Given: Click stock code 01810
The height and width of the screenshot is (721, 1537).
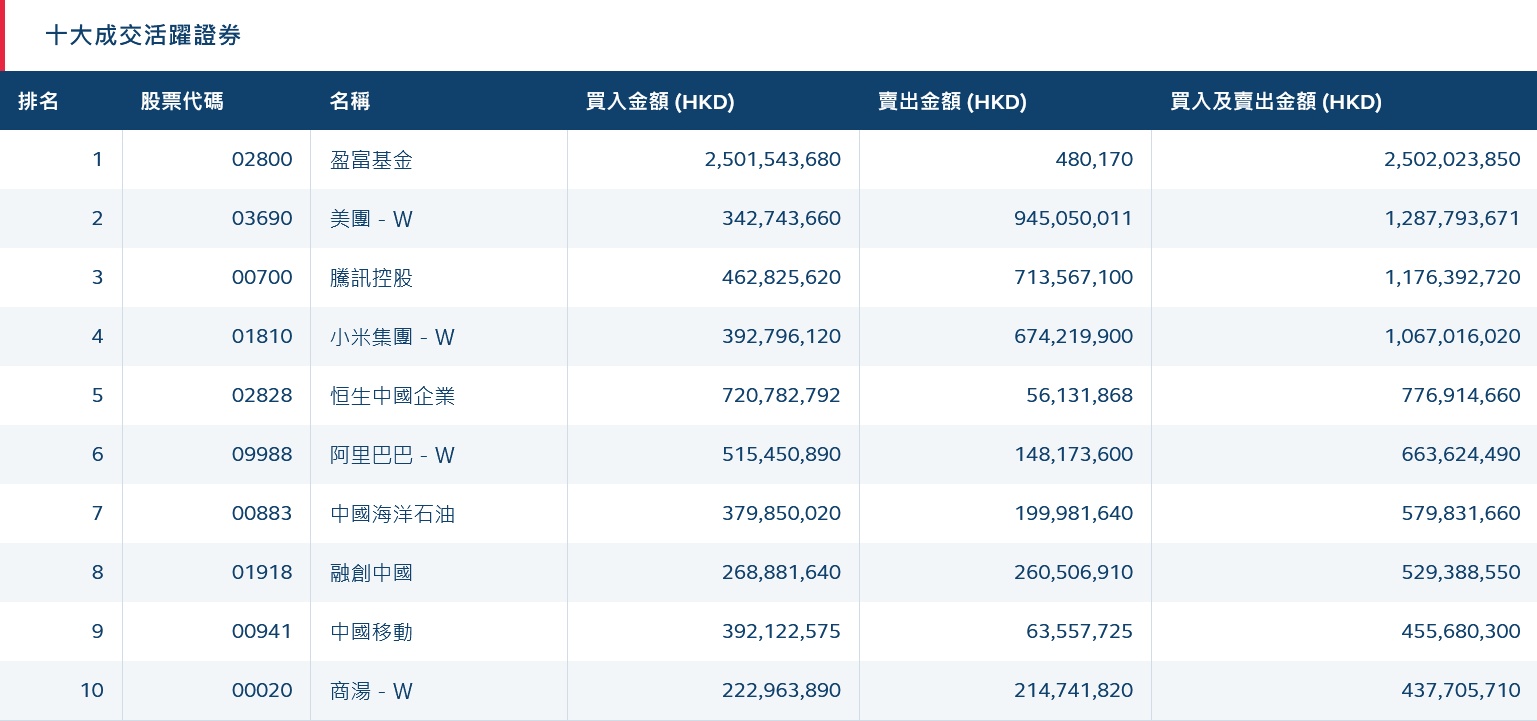Looking at the screenshot, I should click(262, 337).
